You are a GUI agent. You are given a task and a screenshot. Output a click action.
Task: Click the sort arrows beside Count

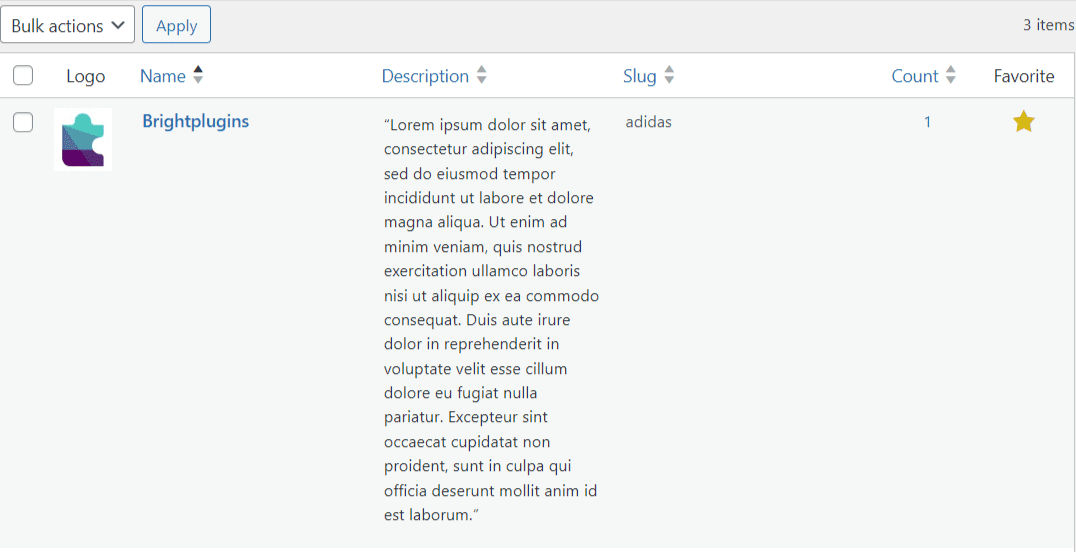(951, 75)
